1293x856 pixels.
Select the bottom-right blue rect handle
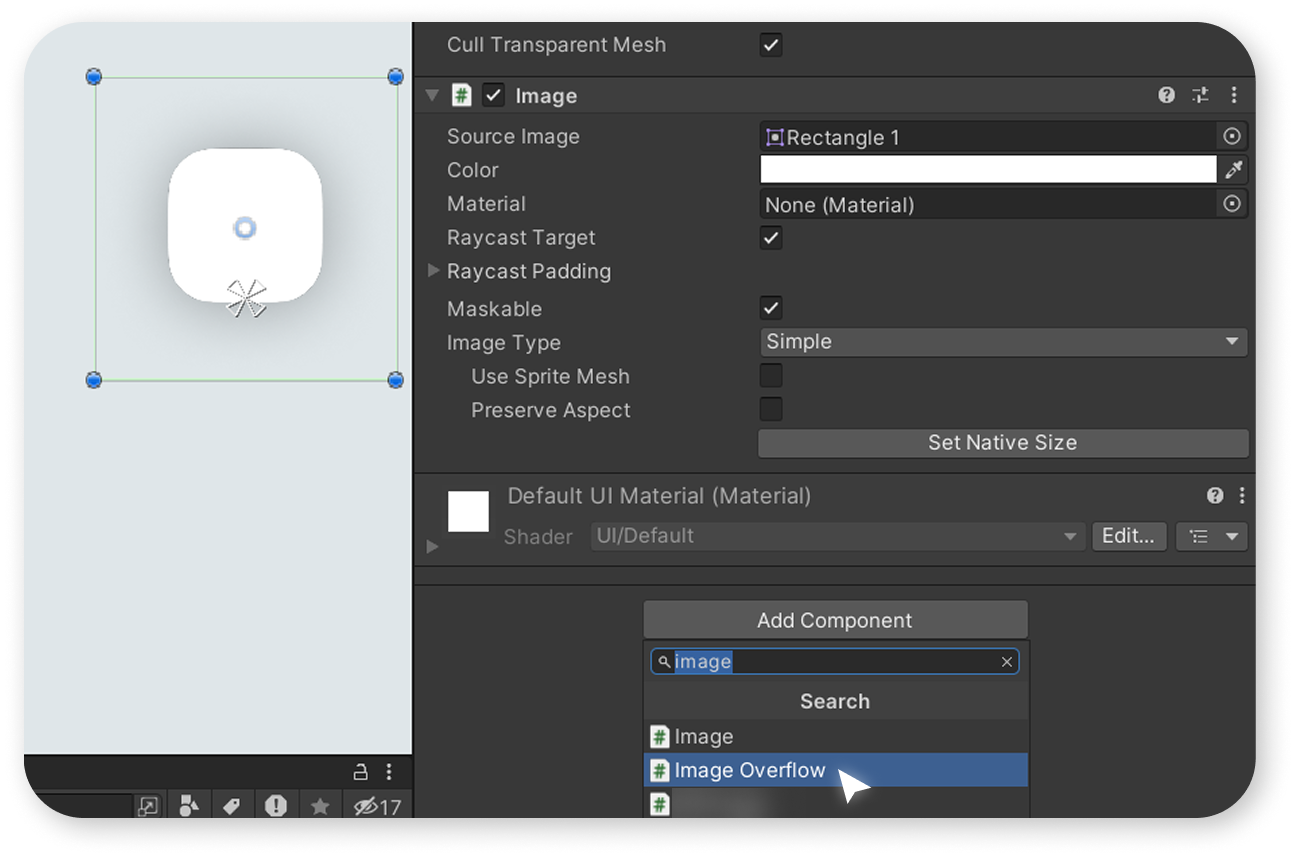tap(395, 380)
